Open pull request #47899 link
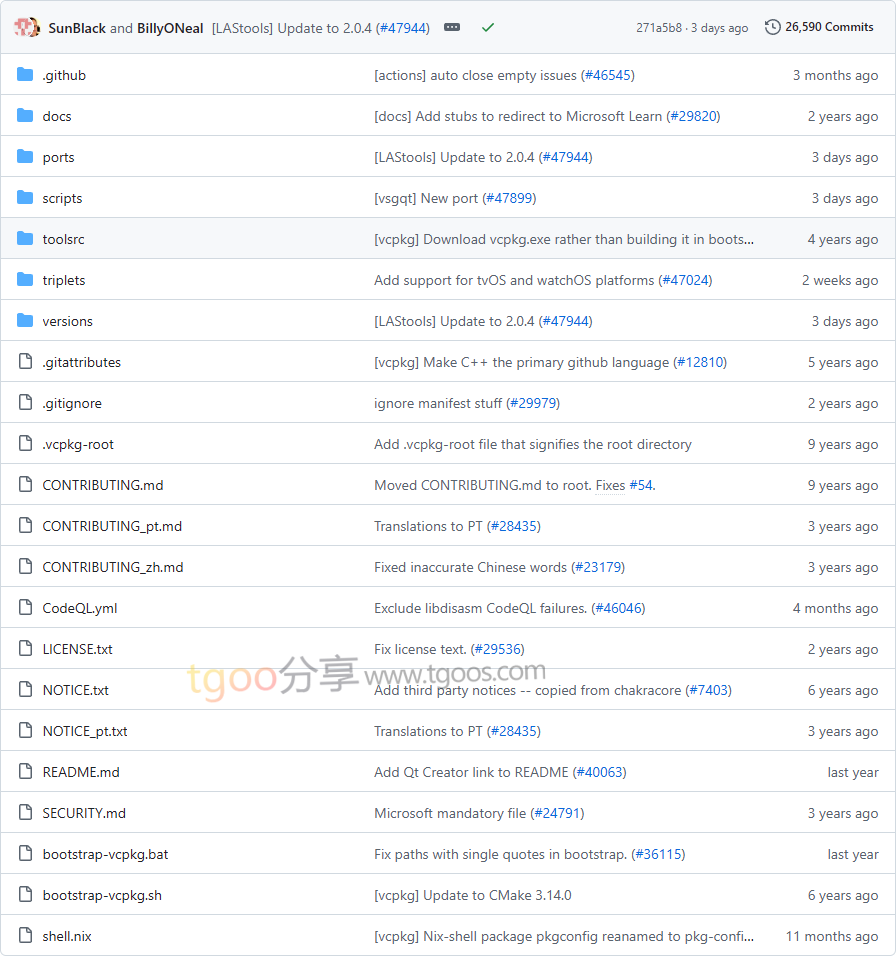The height and width of the screenshot is (956, 896). [509, 198]
